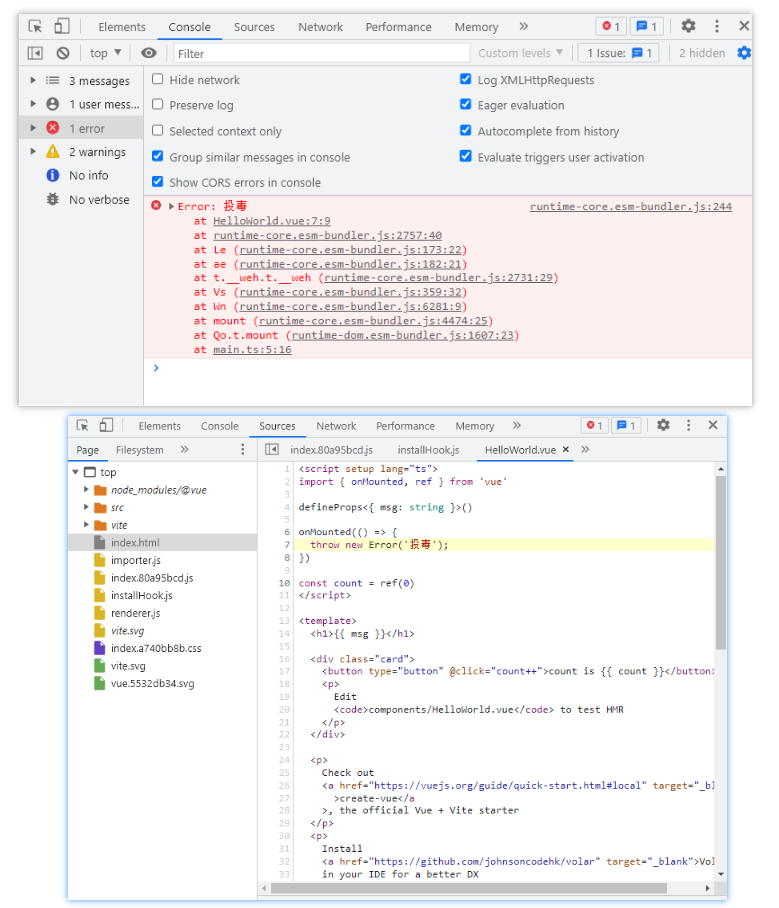Image resolution: width=779 pixels, height=908 pixels.
Task: Disable Show CORS errors in console
Action: coord(158,182)
